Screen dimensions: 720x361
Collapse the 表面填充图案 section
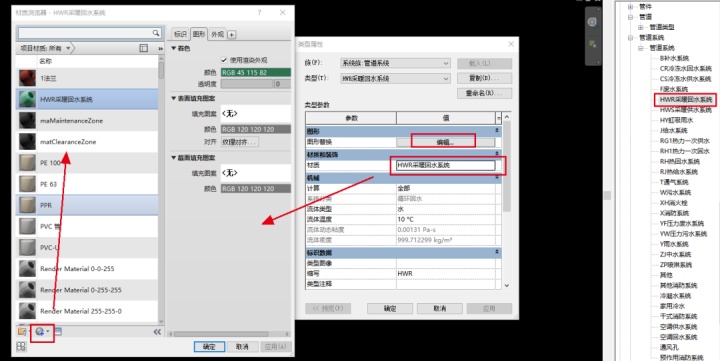tap(174, 98)
